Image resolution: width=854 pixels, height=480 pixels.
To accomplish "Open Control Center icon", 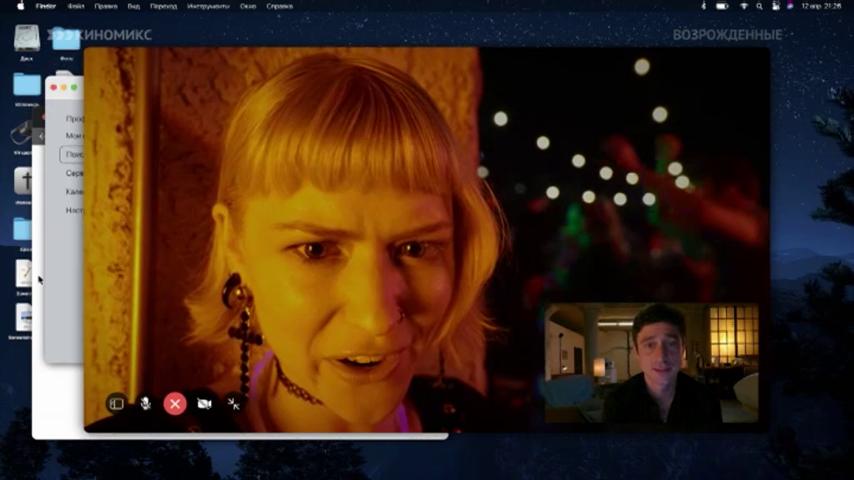I will 776,6.
